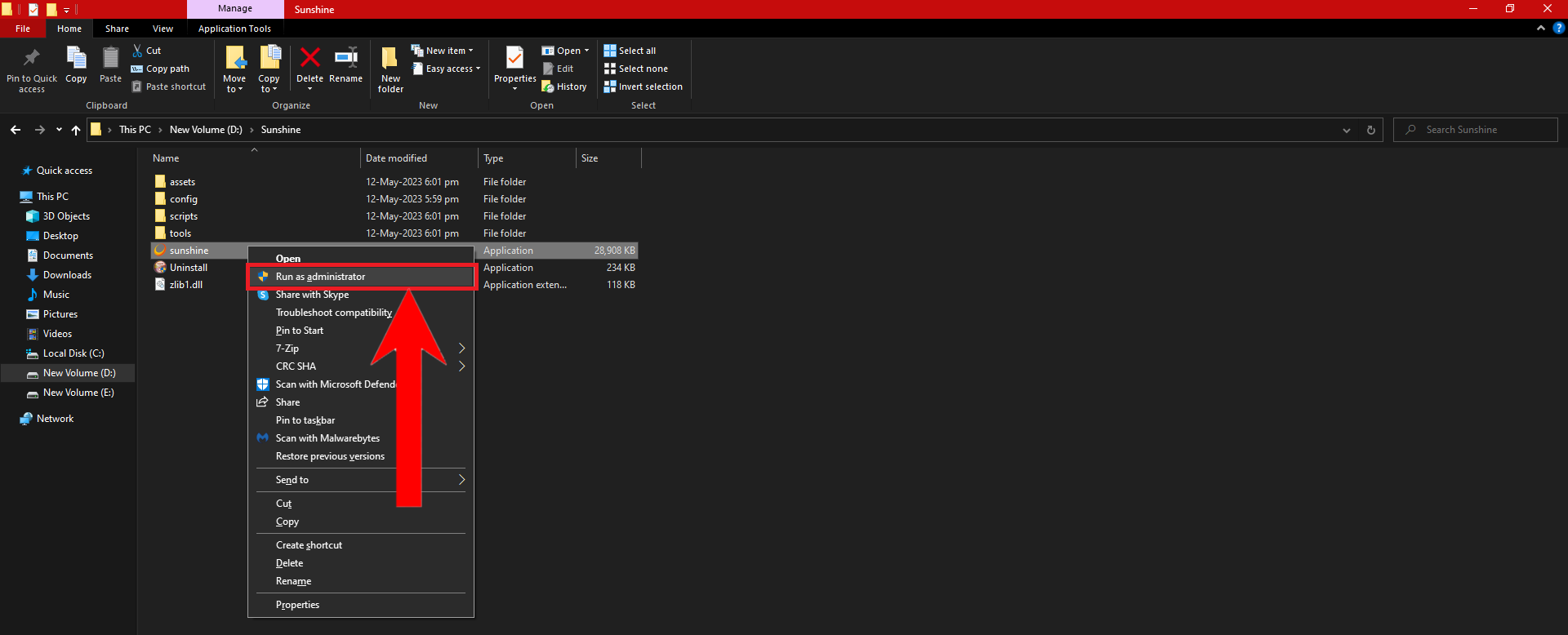This screenshot has width=1568, height=635.
Task: Expand the CRC SHA submenu
Action: point(361,366)
